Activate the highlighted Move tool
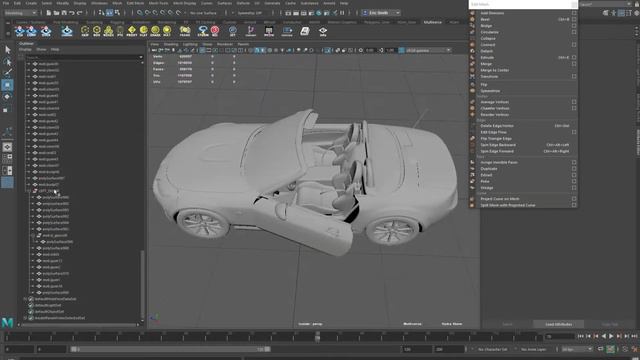The height and width of the screenshot is (360, 640). tap(7, 85)
